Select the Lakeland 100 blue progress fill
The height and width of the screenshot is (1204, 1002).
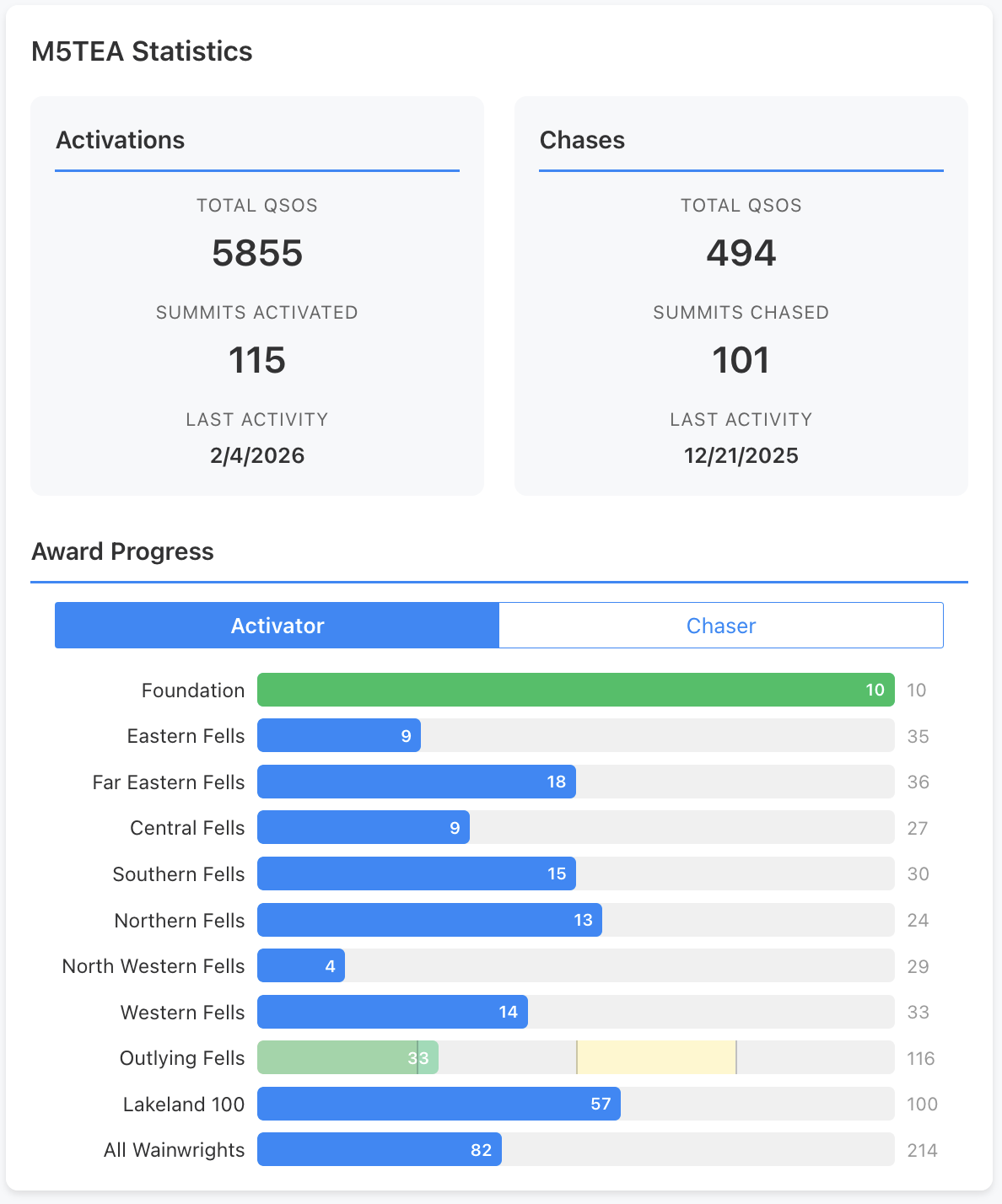[x=439, y=1104]
